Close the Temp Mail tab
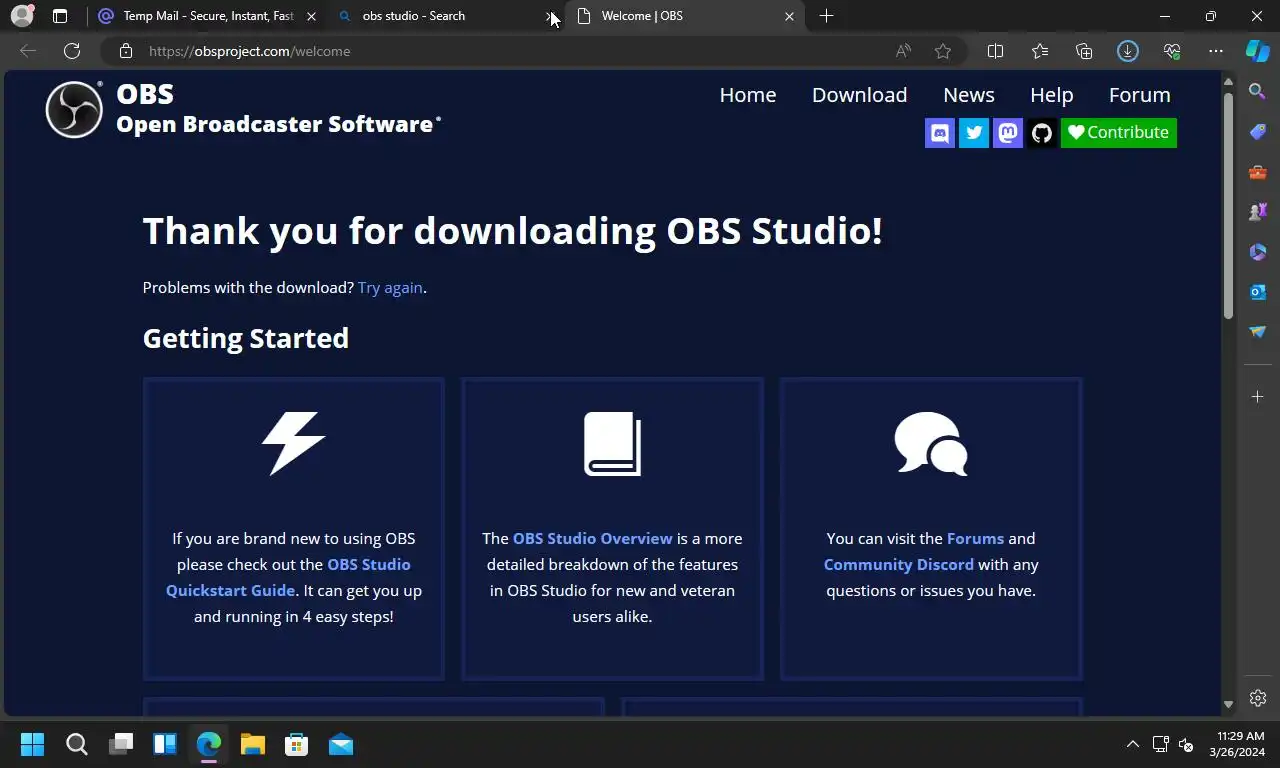The height and width of the screenshot is (768, 1280). tap(311, 16)
